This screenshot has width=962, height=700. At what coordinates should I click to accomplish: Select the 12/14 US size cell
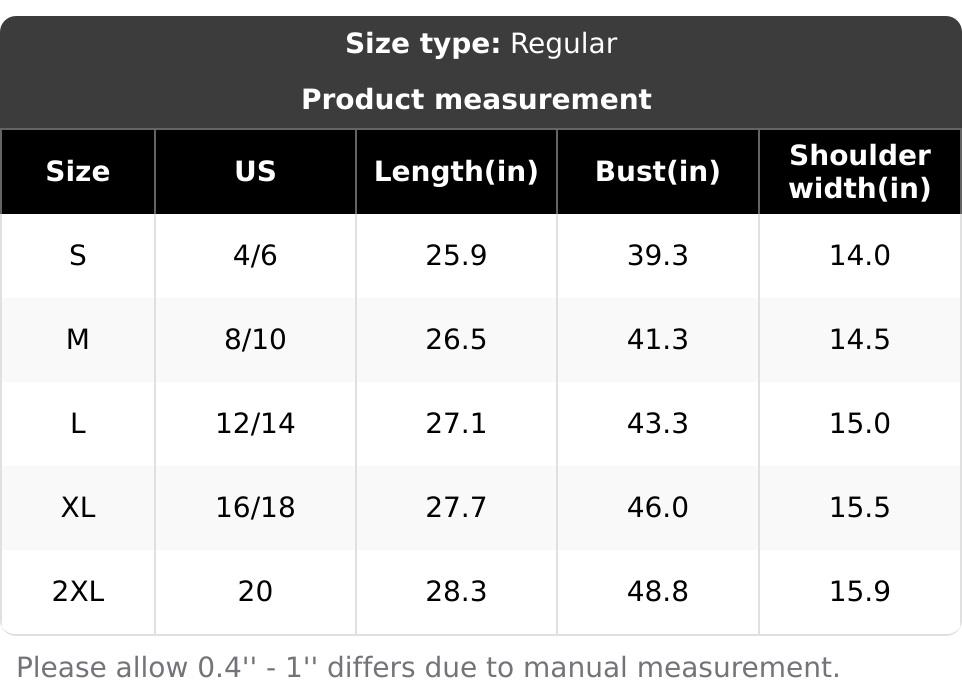pos(255,424)
